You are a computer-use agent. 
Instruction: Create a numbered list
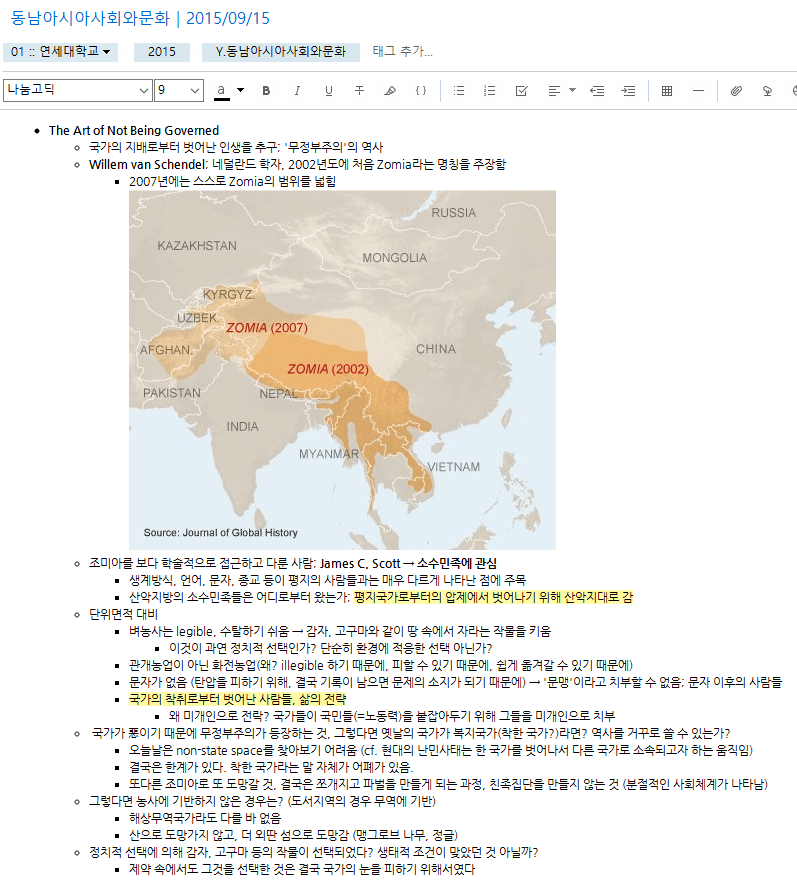pos(489,90)
